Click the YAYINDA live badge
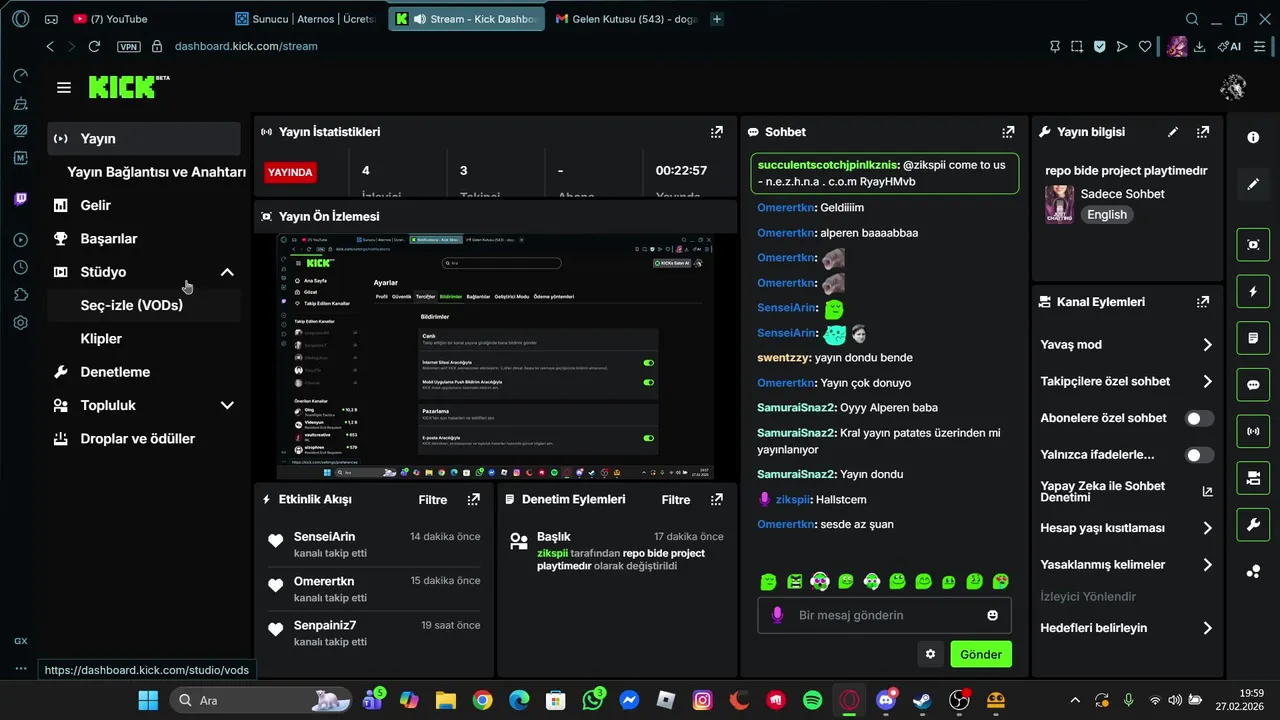 tap(290, 172)
